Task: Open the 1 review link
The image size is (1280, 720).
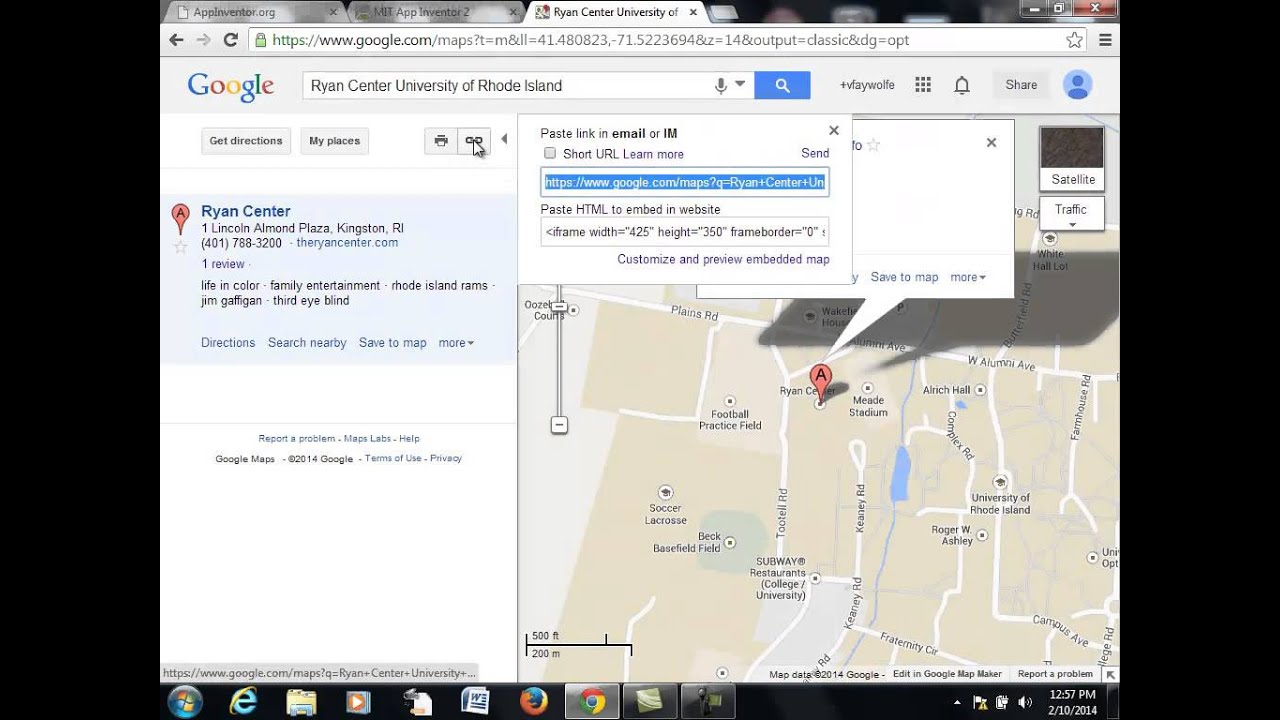Action: point(223,264)
